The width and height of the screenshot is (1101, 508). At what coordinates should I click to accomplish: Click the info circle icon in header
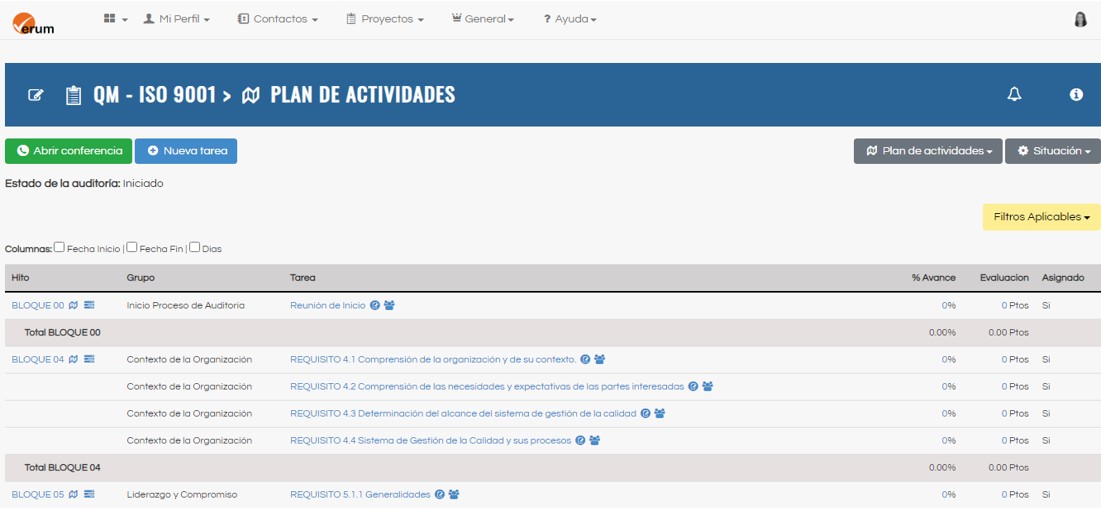[x=1076, y=94]
